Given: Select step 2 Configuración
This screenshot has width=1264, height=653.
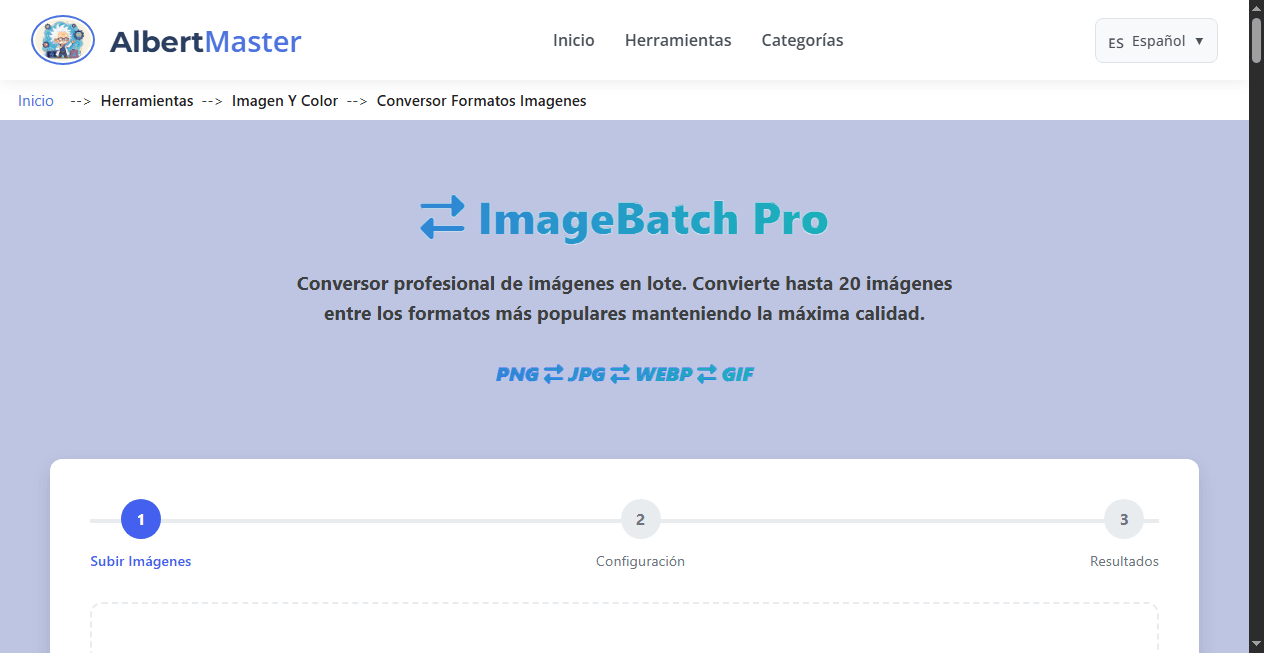Looking at the screenshot, I should (x=640, y=519).
